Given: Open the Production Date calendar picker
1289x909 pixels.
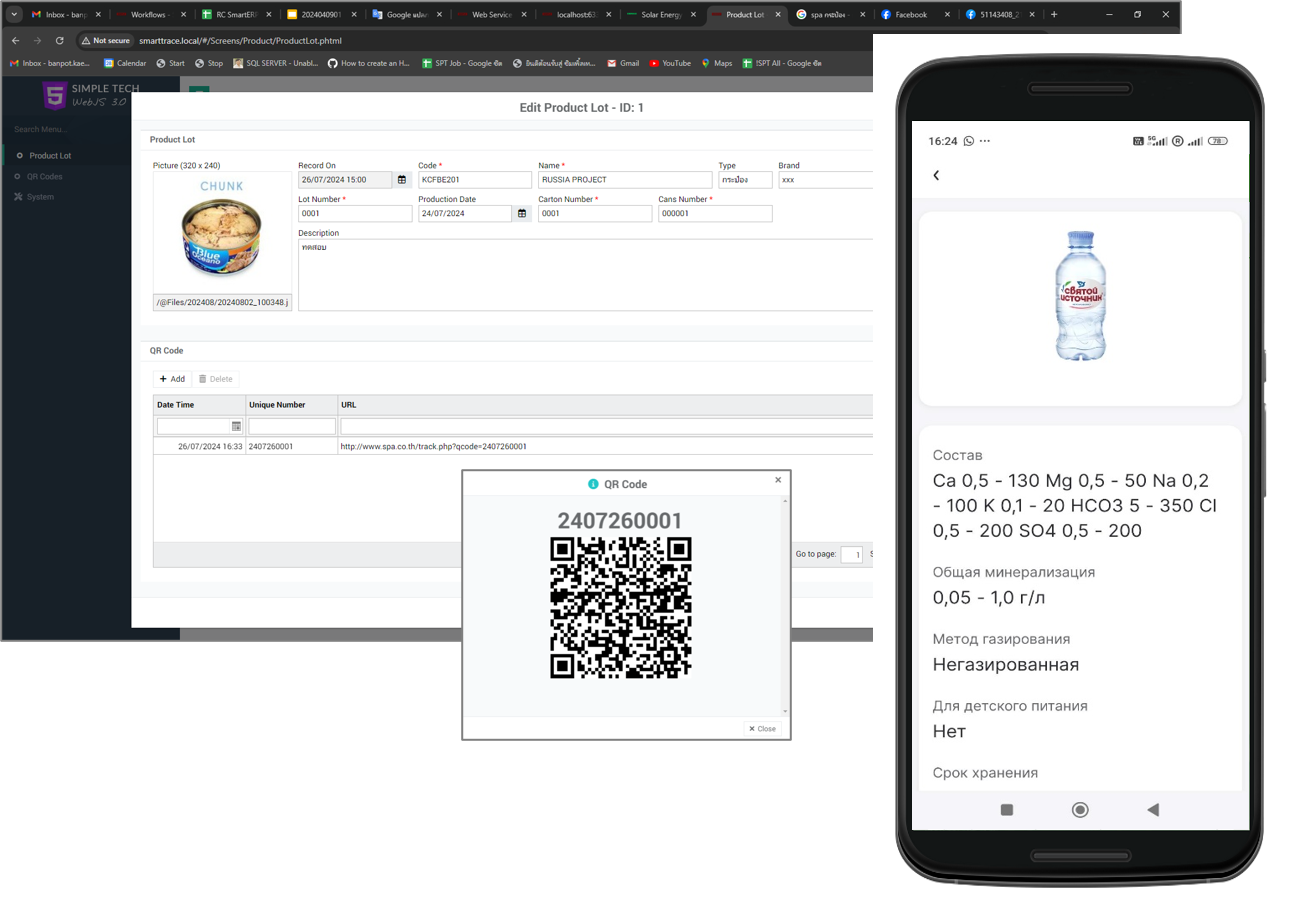Looking at the screenshot, I should (522, 214).
